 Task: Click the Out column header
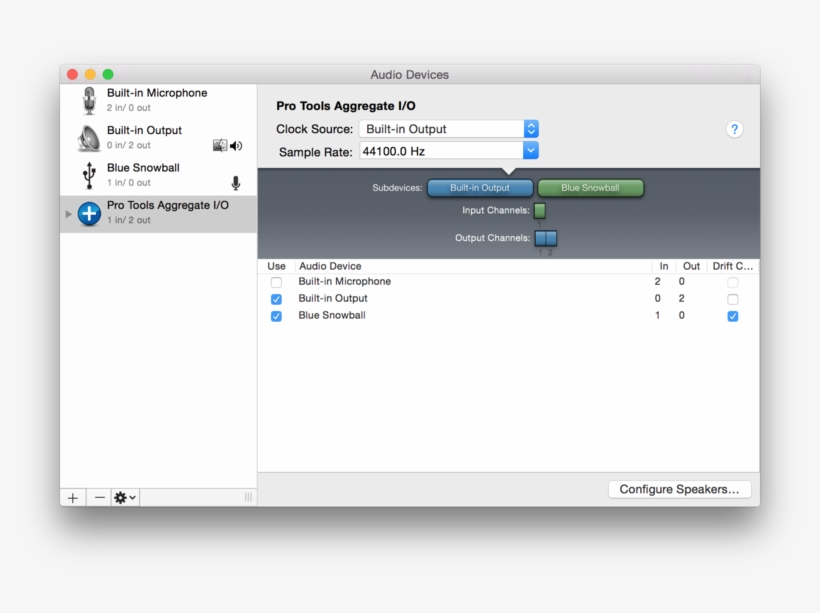point(691,266)
